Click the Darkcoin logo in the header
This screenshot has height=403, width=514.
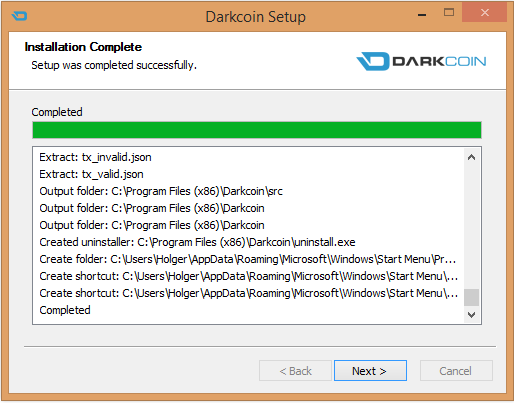[421, 61]
